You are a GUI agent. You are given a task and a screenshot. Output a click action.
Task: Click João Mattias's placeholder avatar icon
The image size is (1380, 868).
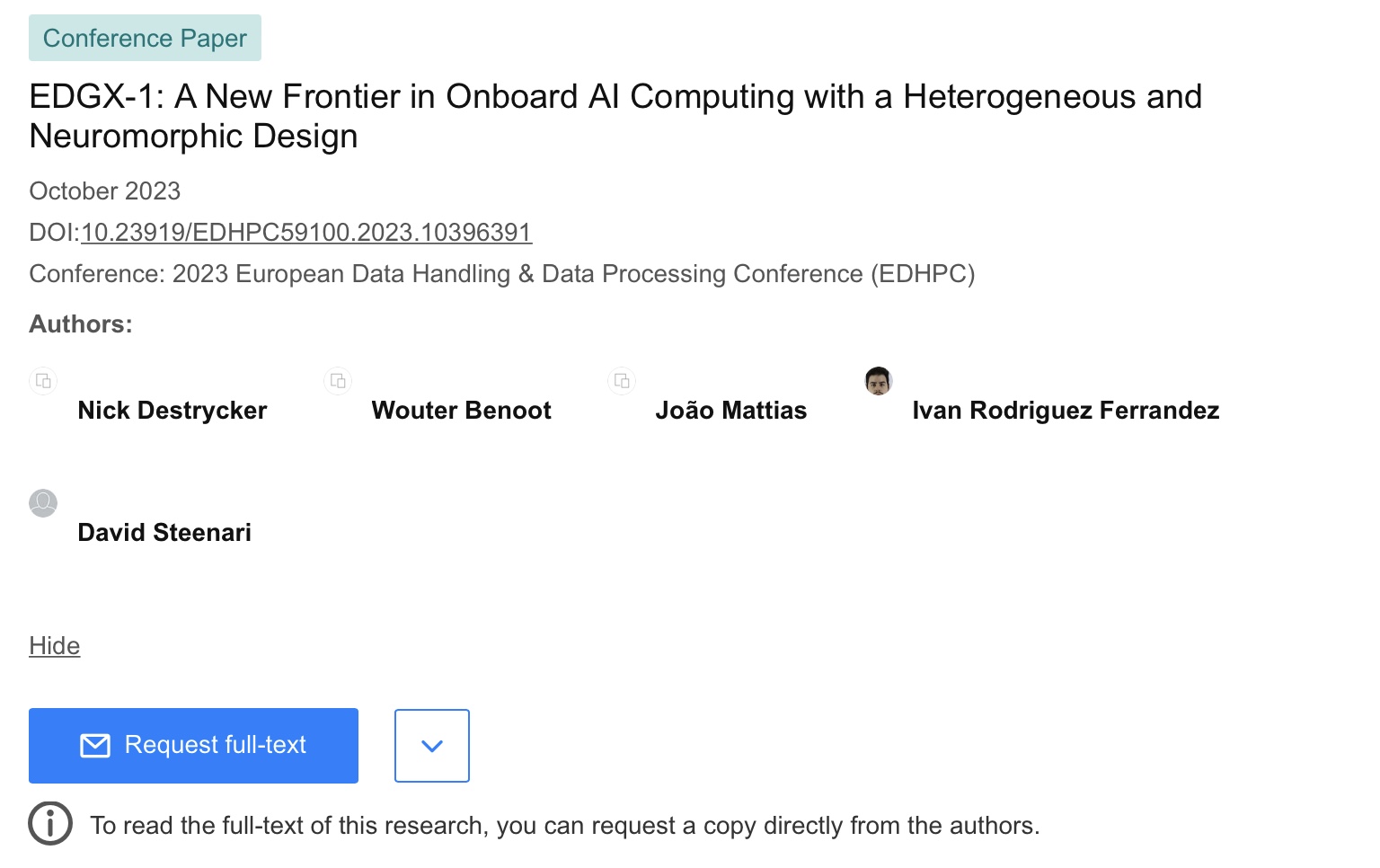(622, 381)
